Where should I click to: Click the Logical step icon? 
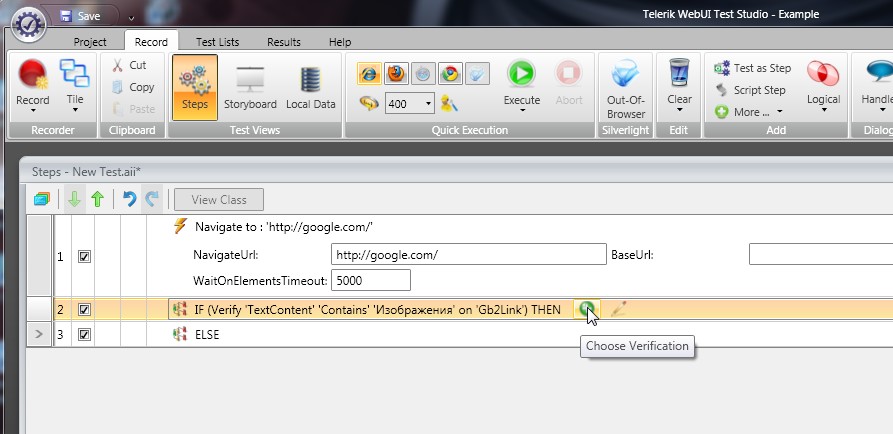pyautogui.click(x=823, y=74)
